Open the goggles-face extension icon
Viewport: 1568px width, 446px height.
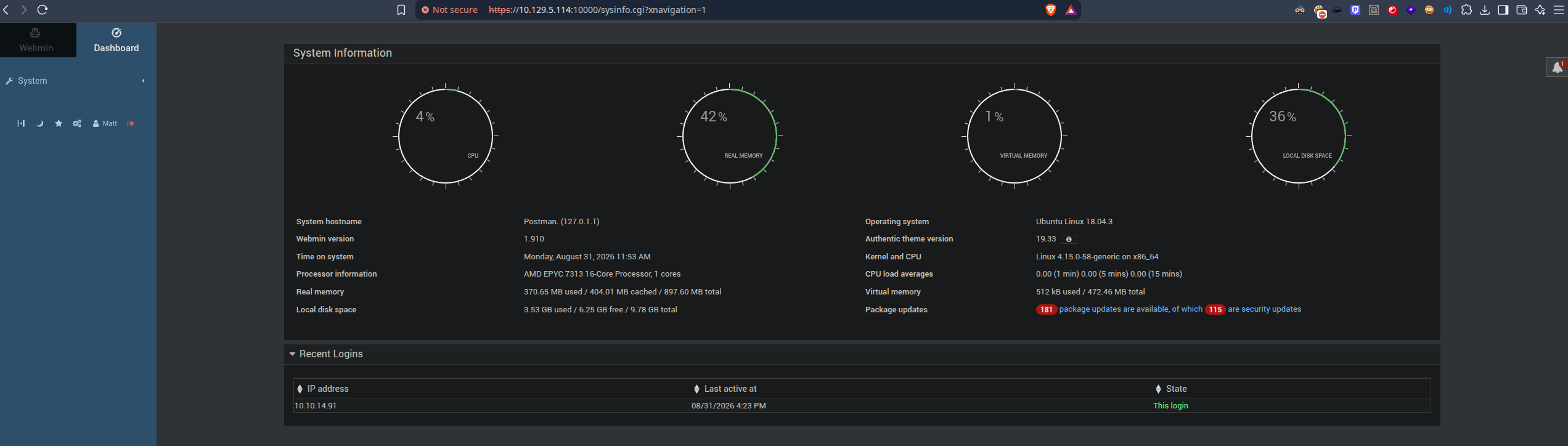1300,10
